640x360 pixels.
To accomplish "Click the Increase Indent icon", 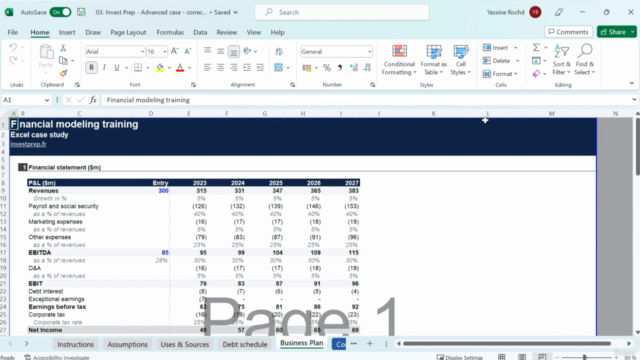I will click(x=260, y=67).
